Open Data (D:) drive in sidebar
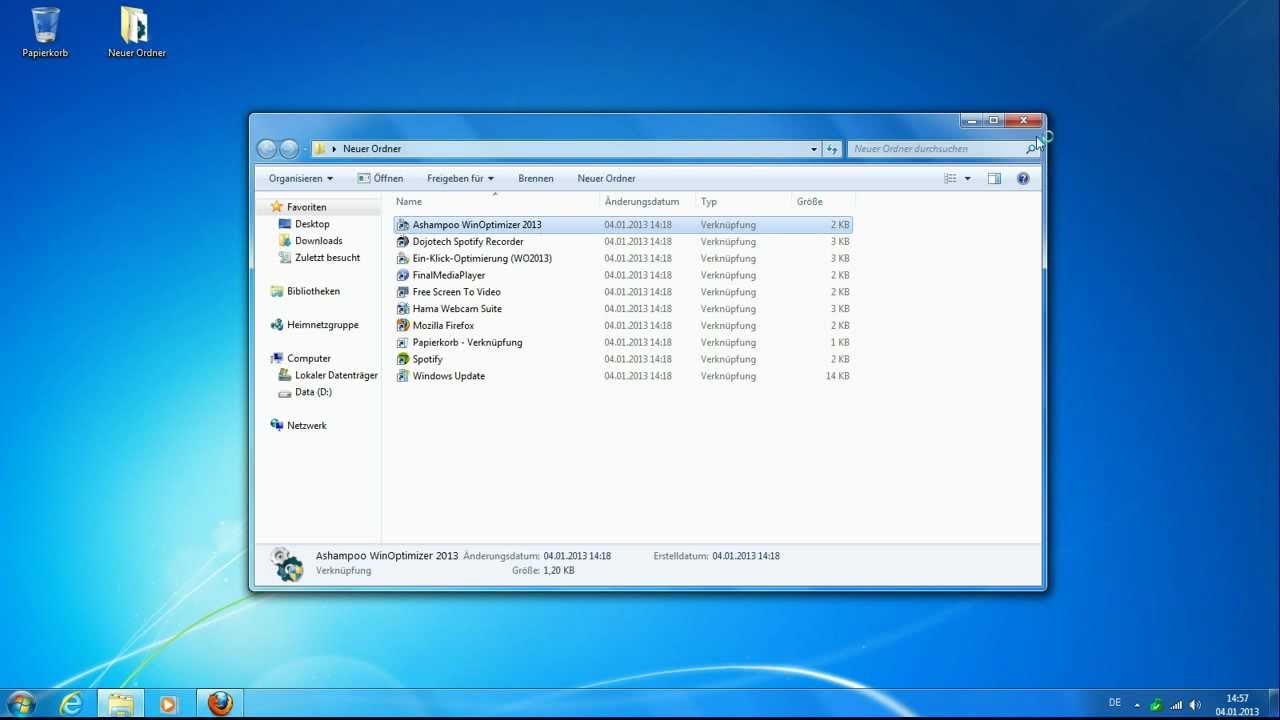Image resolution: width=1280 pixels, height=720 pixels. 313,392
